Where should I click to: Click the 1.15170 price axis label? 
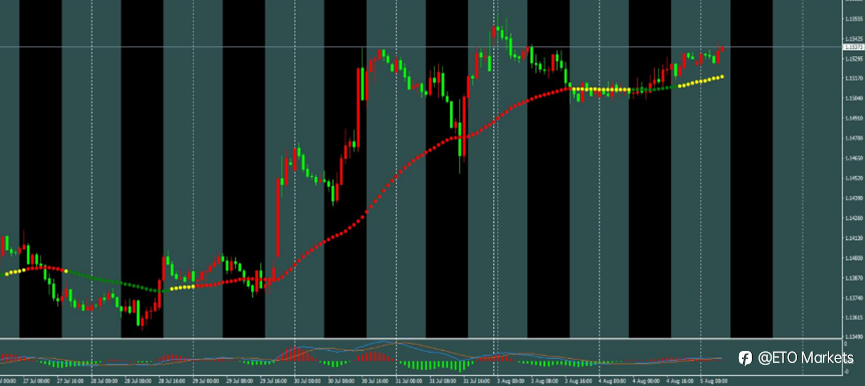tap(854, 78)
